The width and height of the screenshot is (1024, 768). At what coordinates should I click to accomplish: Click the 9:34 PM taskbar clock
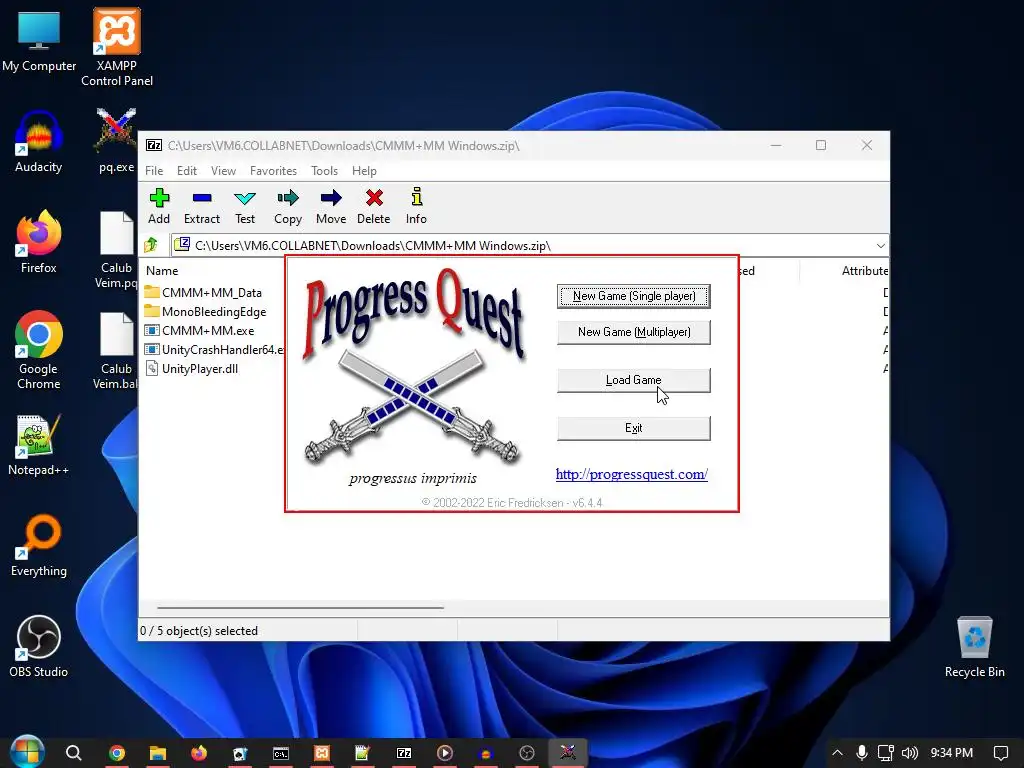(x=952, y=753)
